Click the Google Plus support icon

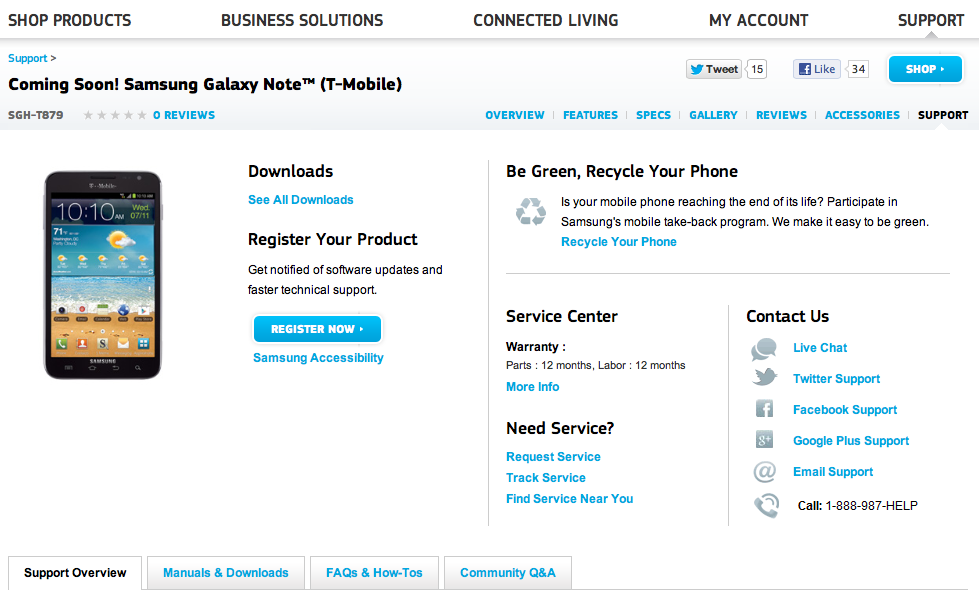pos(765,440)
